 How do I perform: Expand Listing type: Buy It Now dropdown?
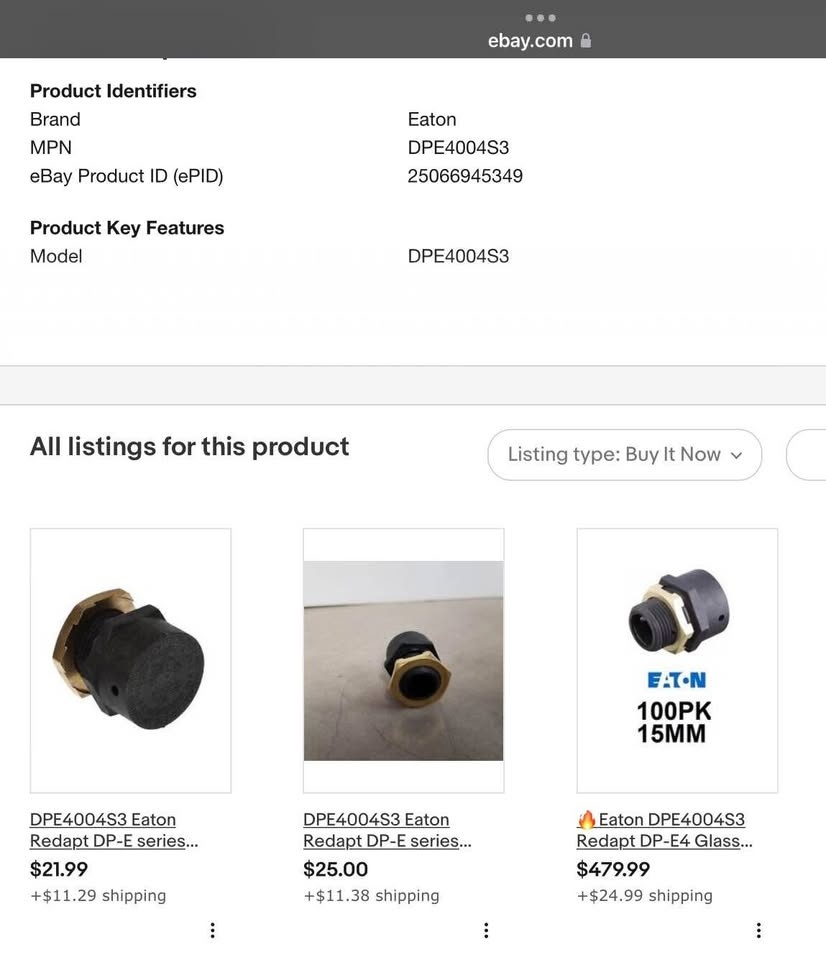[625, 454]
